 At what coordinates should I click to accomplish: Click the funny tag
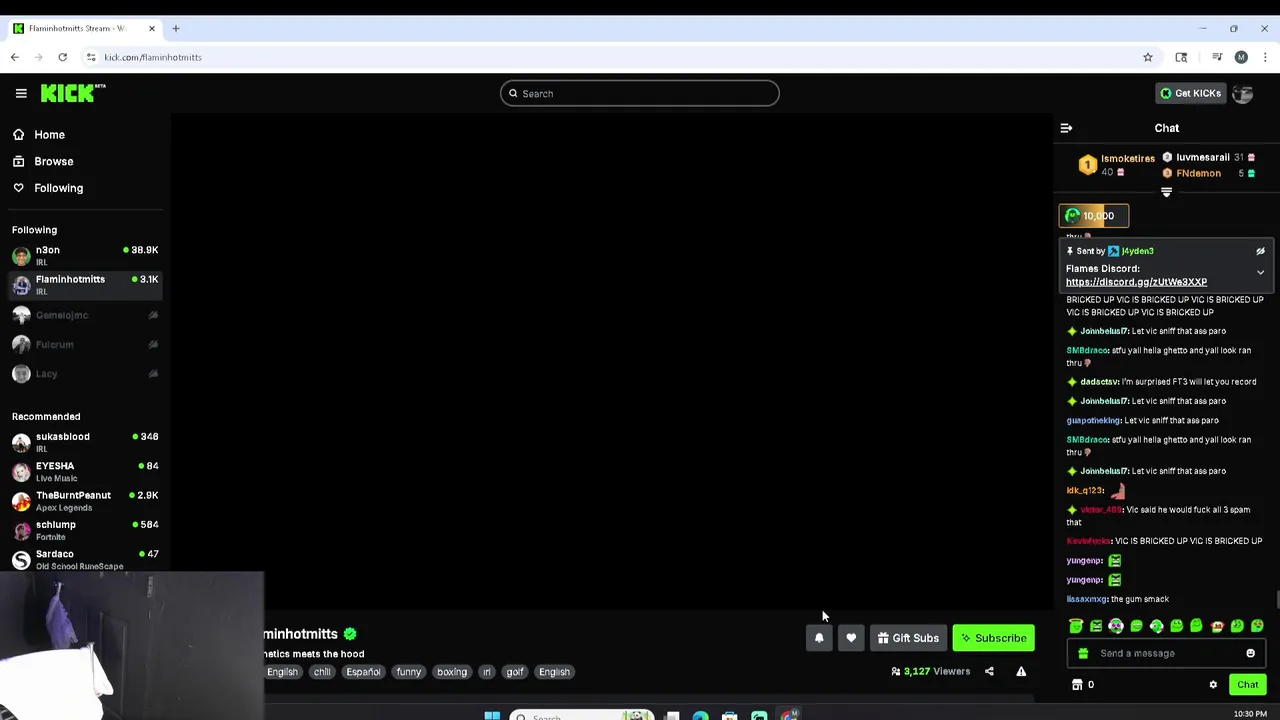(x=409, y=672)
